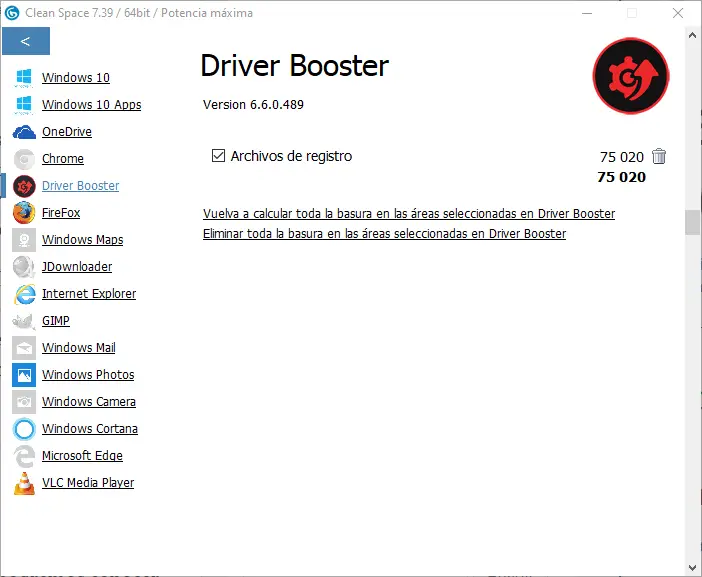The image size is (702, 577).
Task: Click the Windows 10 logo icon in sidebar
Action: (x=24, y=77)
